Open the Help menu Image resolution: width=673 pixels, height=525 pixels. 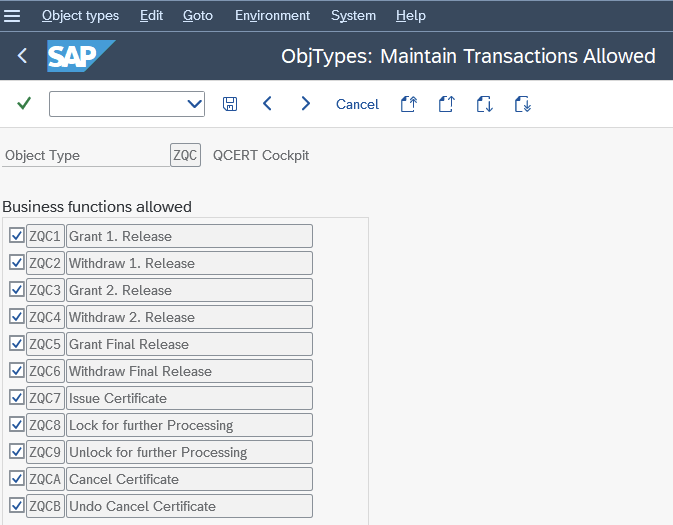410,16
